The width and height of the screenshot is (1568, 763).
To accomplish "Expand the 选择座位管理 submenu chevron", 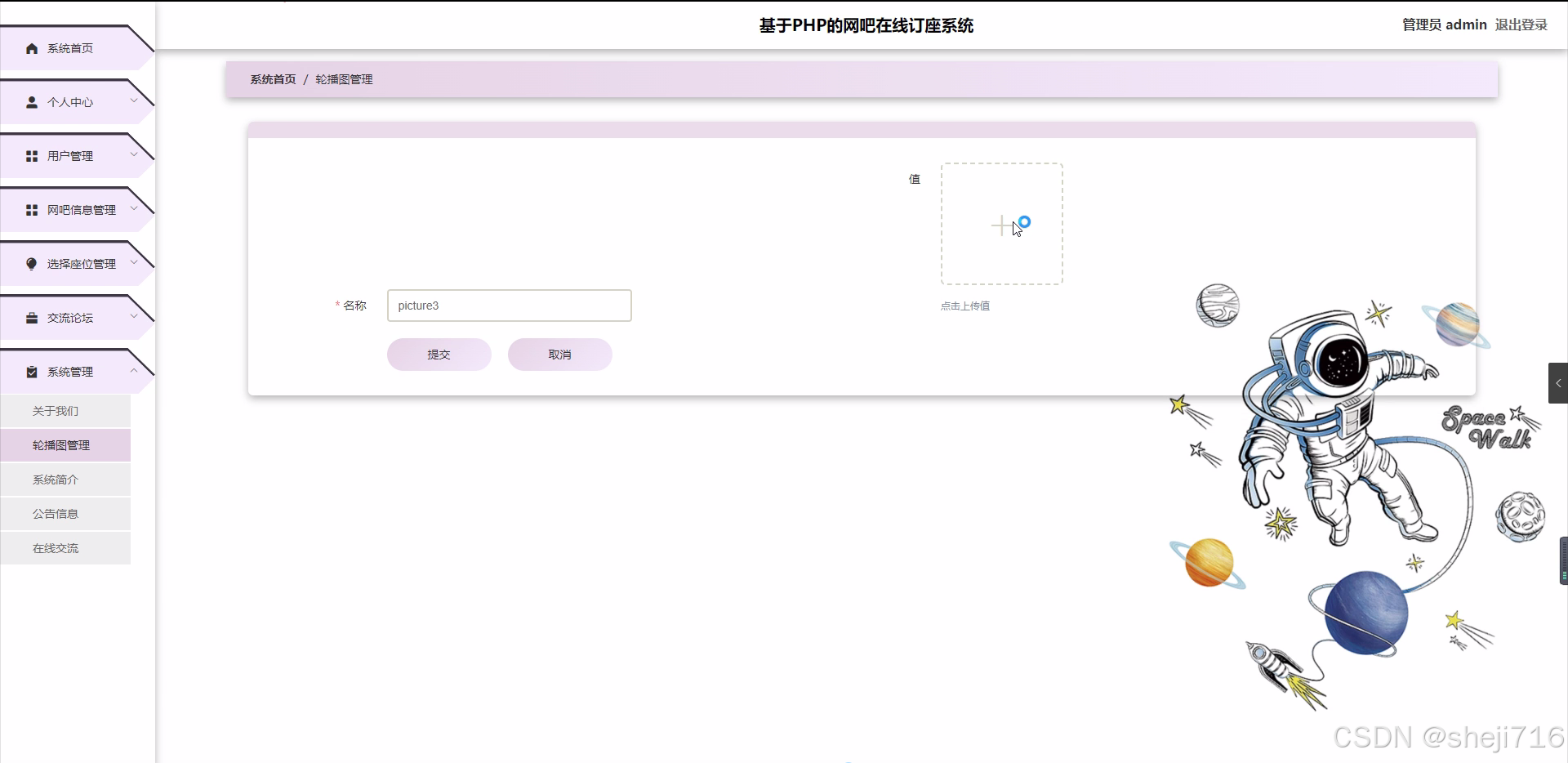I will click(134, 262).
